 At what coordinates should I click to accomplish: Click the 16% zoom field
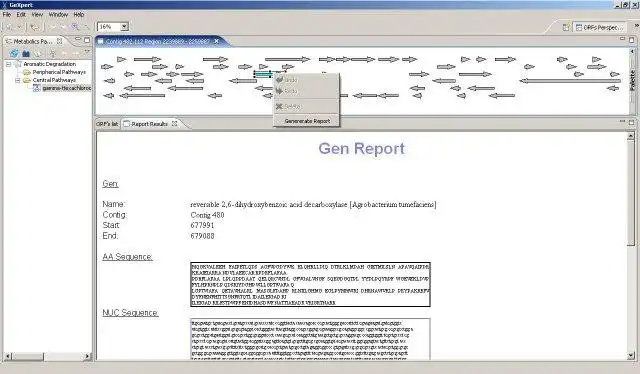pyautogui.click(x=109, y=27)
